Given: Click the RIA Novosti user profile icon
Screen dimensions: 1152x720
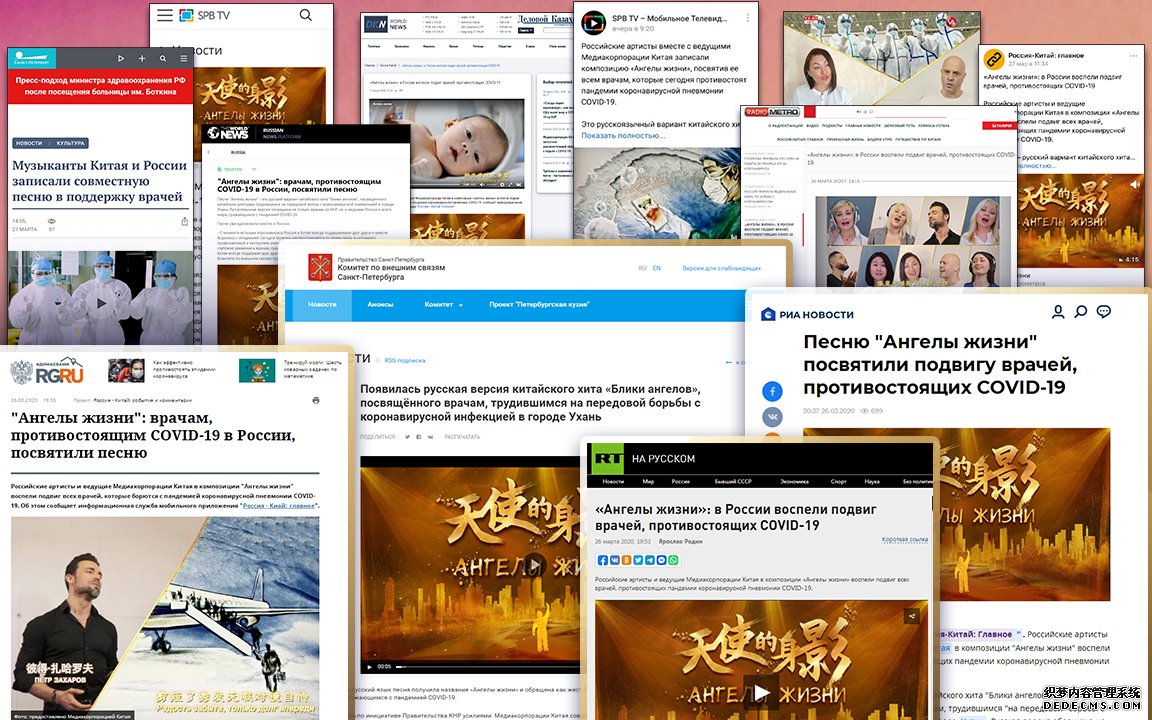Looking at the screenshot, I should click(1058, 313).
